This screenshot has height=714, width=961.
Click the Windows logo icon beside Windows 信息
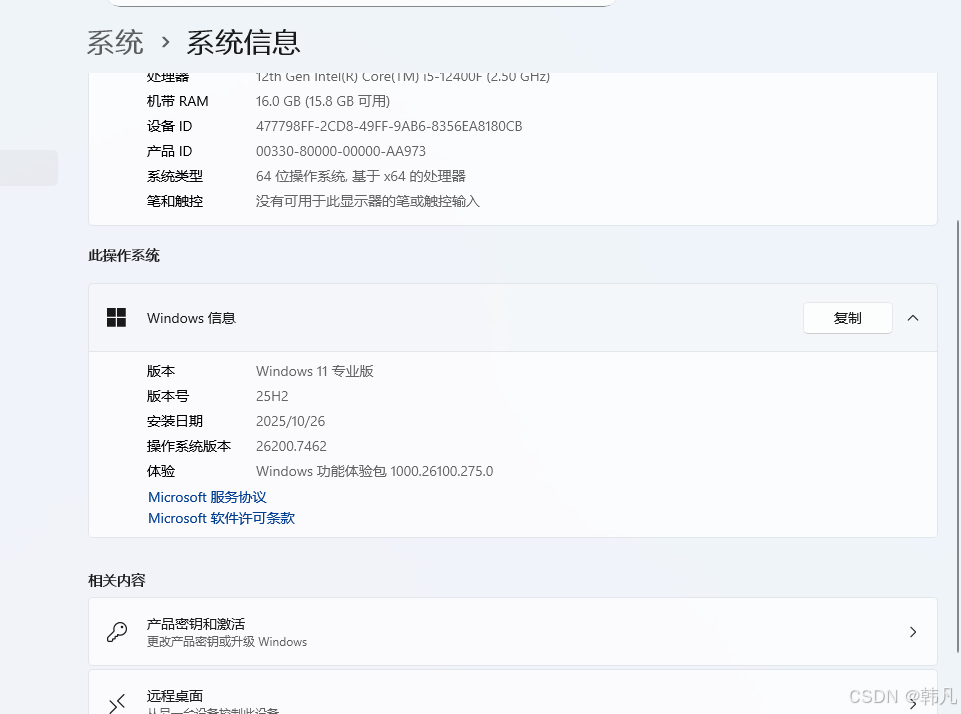(116, 317)
